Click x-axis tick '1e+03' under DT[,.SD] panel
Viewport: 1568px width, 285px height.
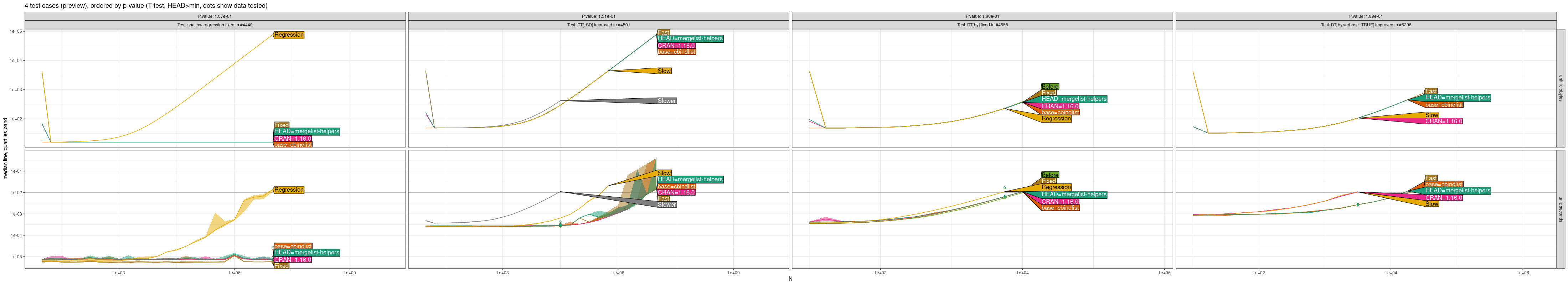pos(502,273)
